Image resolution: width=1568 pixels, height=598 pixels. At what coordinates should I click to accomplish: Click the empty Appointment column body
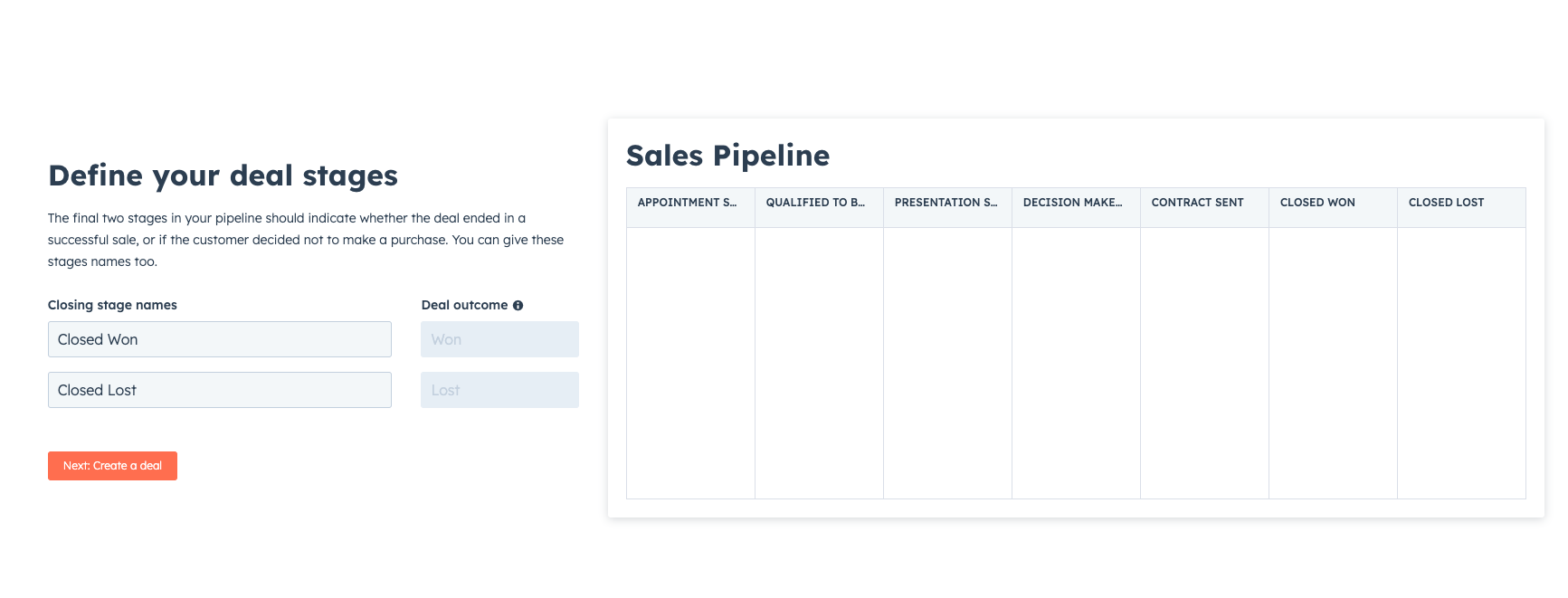point(690,362)
